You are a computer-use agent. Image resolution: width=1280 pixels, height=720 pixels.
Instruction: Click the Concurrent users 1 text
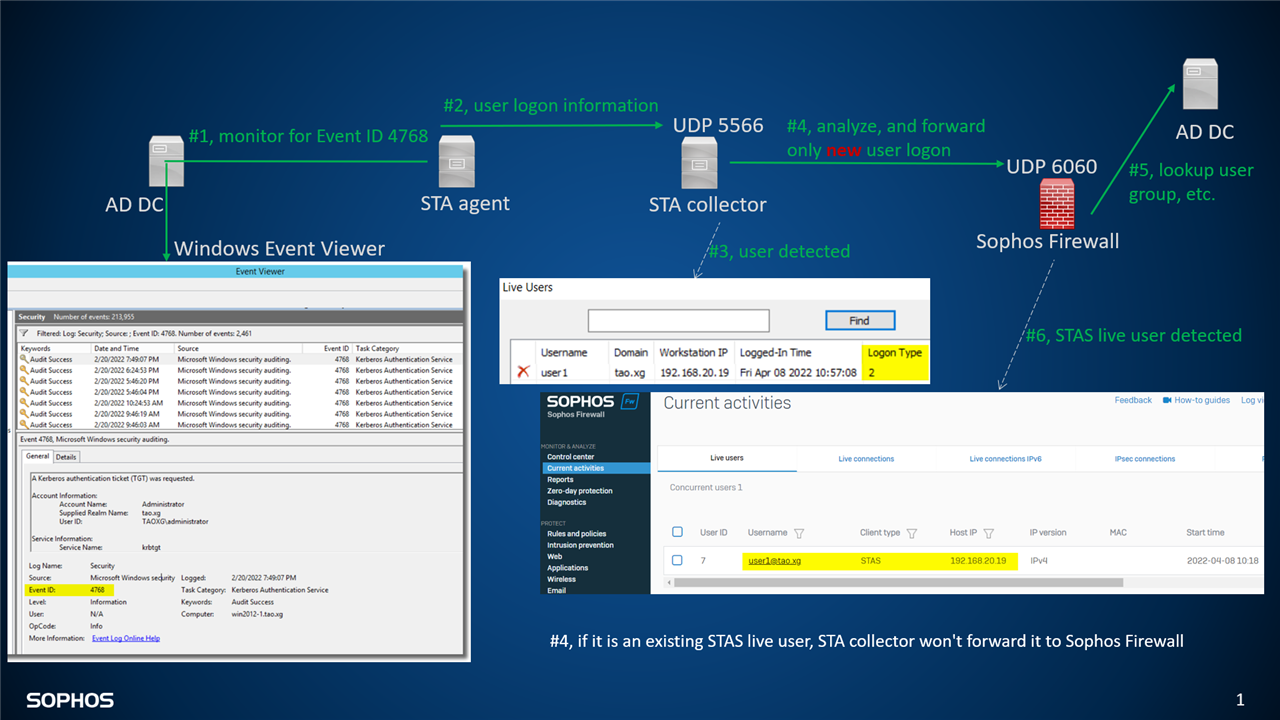(x=706, y=487)
